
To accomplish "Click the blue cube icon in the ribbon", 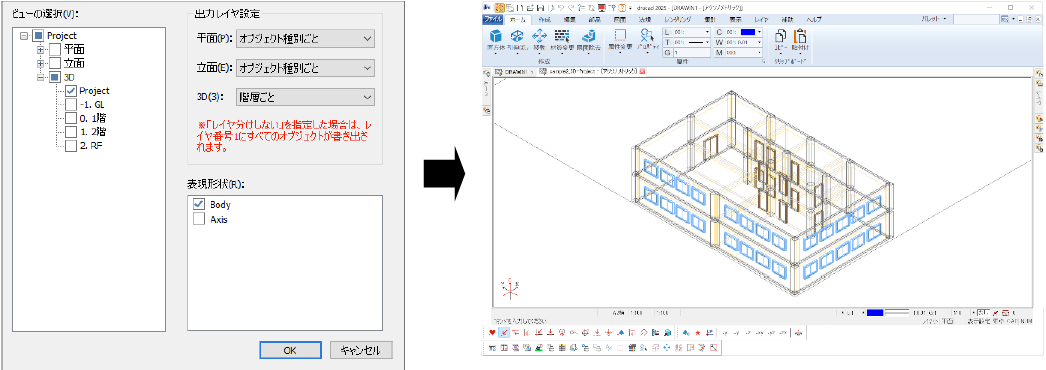I will coord(496,37).
